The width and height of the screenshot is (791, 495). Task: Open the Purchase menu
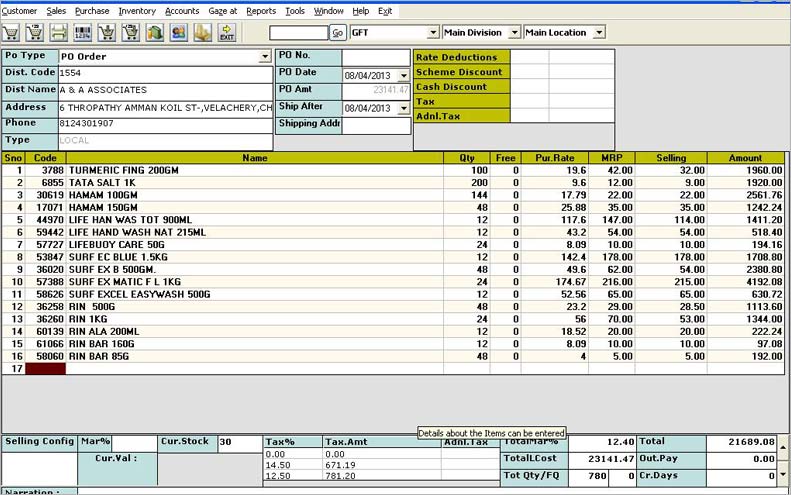[x=92, y=11]
